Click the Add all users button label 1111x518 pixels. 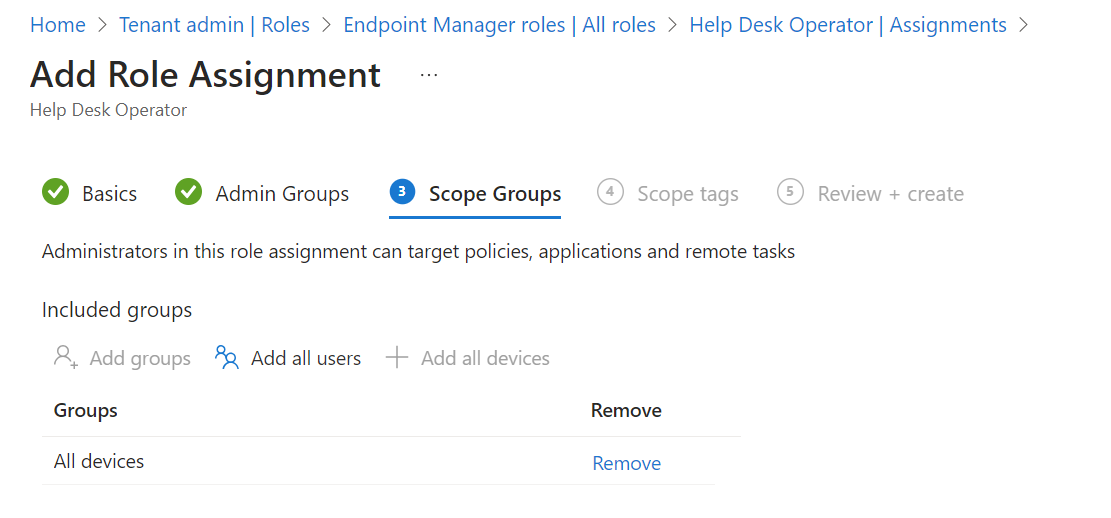[x=306, y=358]
